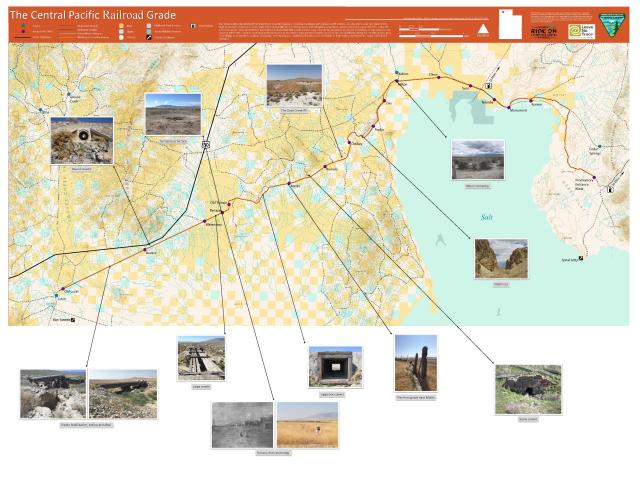Open the concrete box culvert photo
Viewport: 640px width, 480px height.
tap(335, 367)
